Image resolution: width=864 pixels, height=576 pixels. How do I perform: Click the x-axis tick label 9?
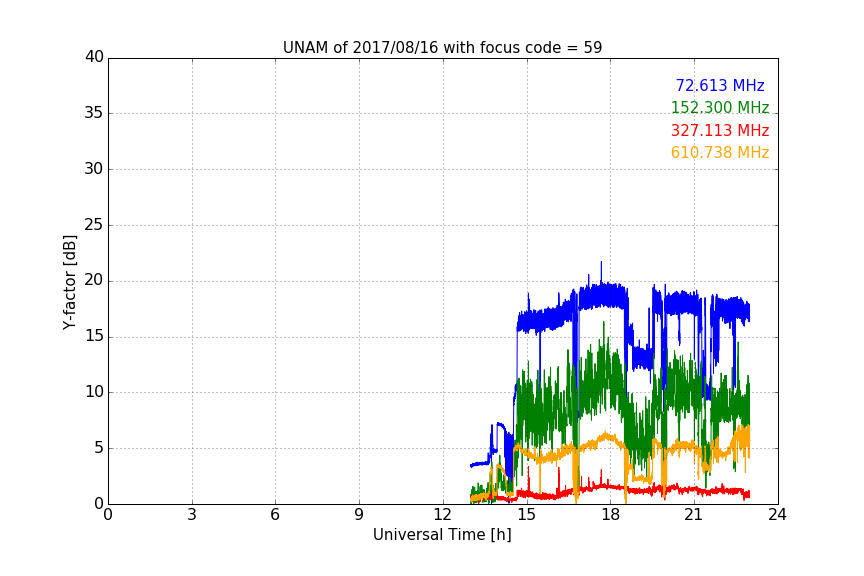pos(359,515)
